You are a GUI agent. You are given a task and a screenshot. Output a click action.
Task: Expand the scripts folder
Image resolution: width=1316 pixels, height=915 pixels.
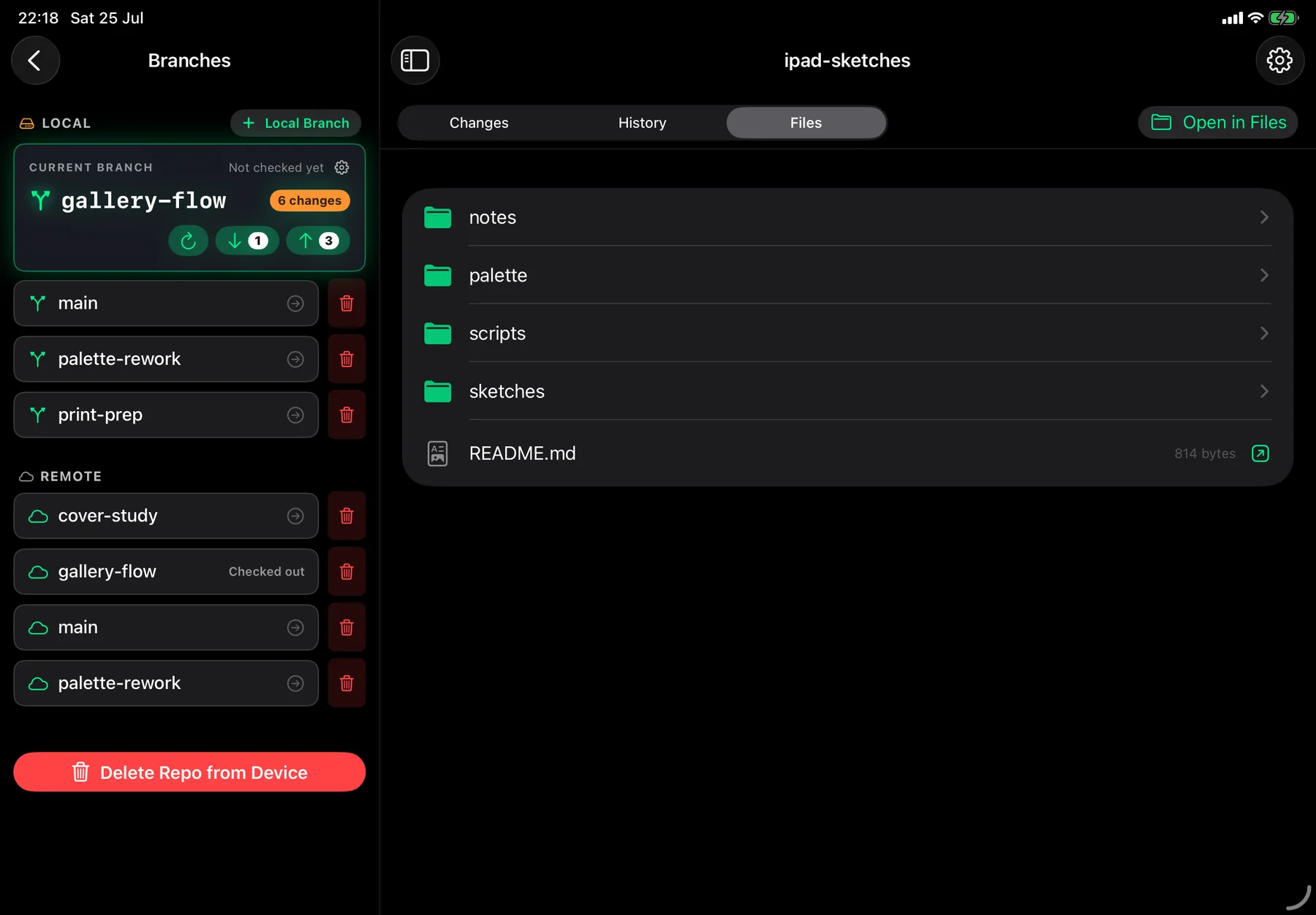848,334
